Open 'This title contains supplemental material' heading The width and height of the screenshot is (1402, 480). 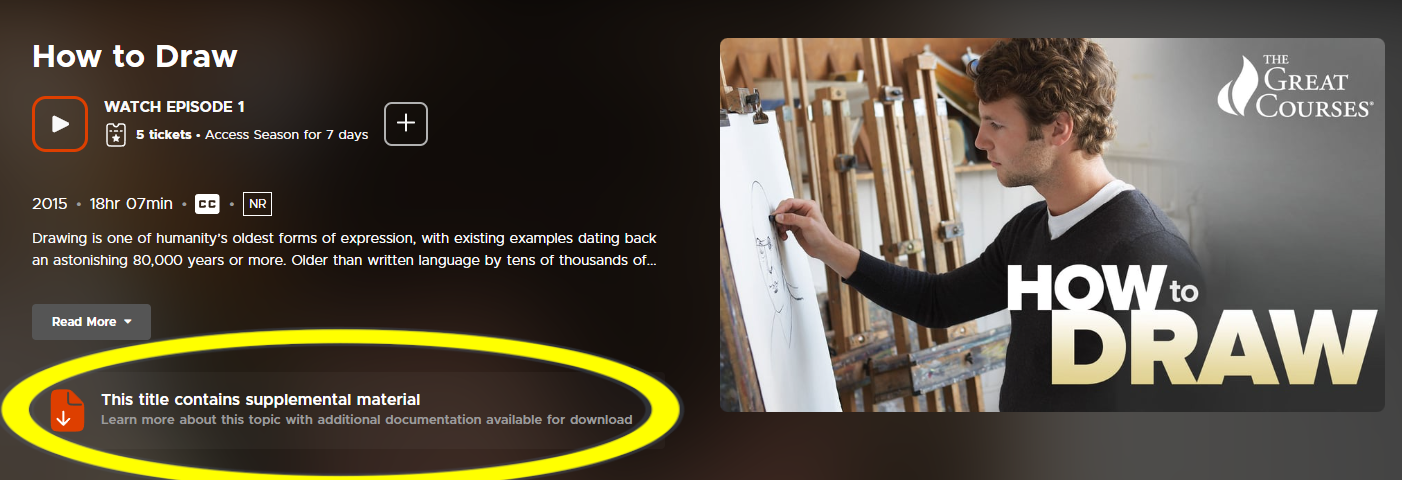[x=261, y=399]
